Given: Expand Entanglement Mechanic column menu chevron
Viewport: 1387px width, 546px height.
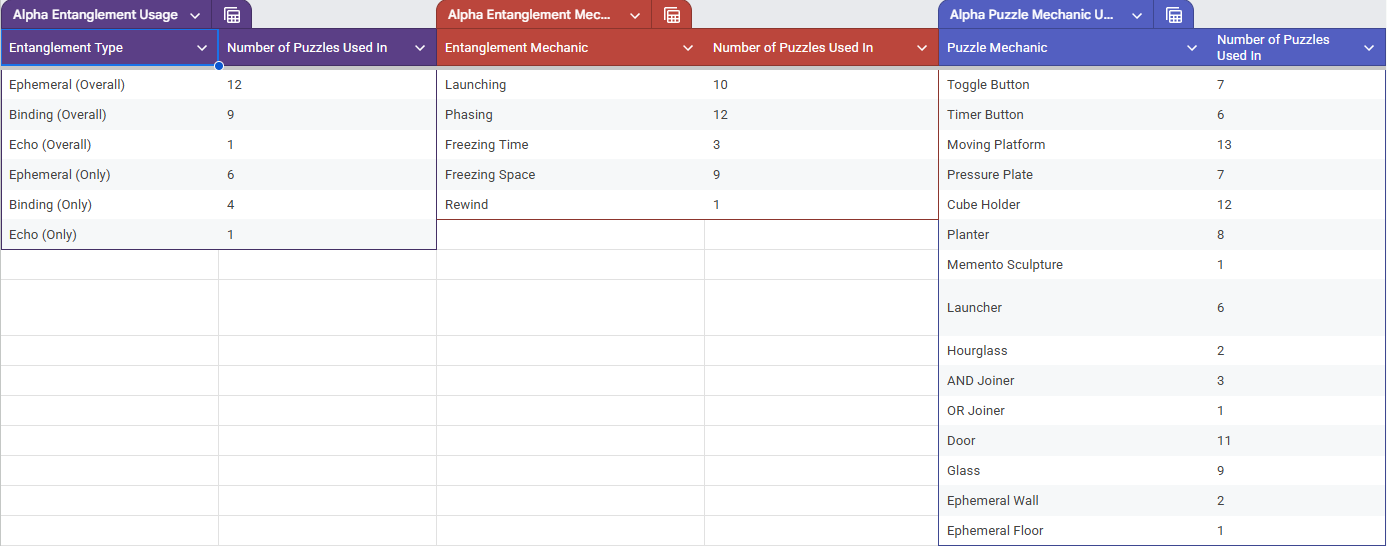Looking at the screenshot, I should 688,48.
